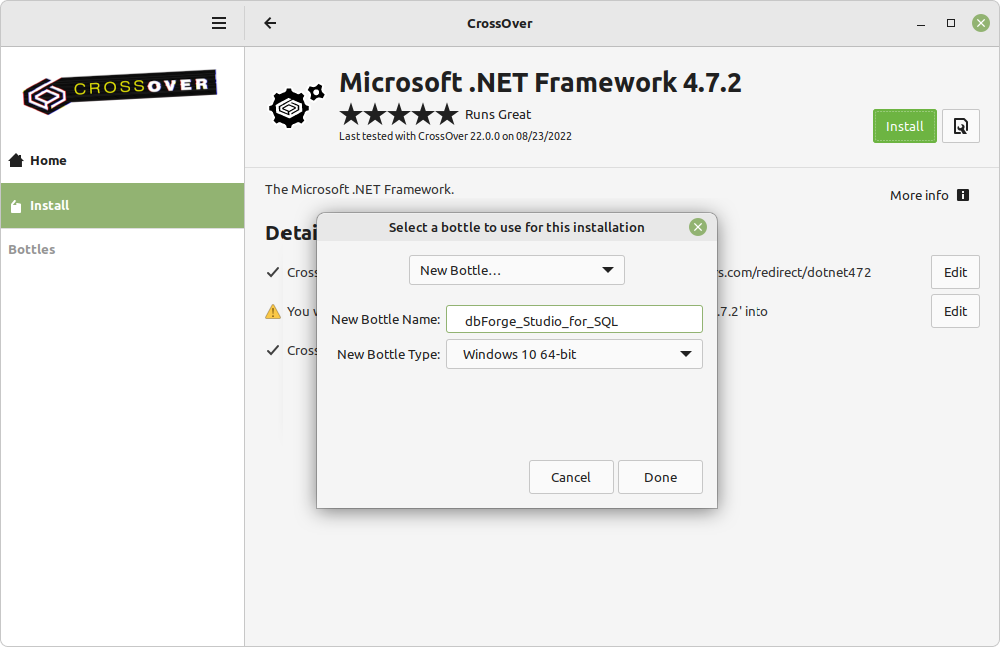This screenshot has width=1000, height=647.
Task: Click the CrossOver logo in the sidebar
Action: [121, 92]
